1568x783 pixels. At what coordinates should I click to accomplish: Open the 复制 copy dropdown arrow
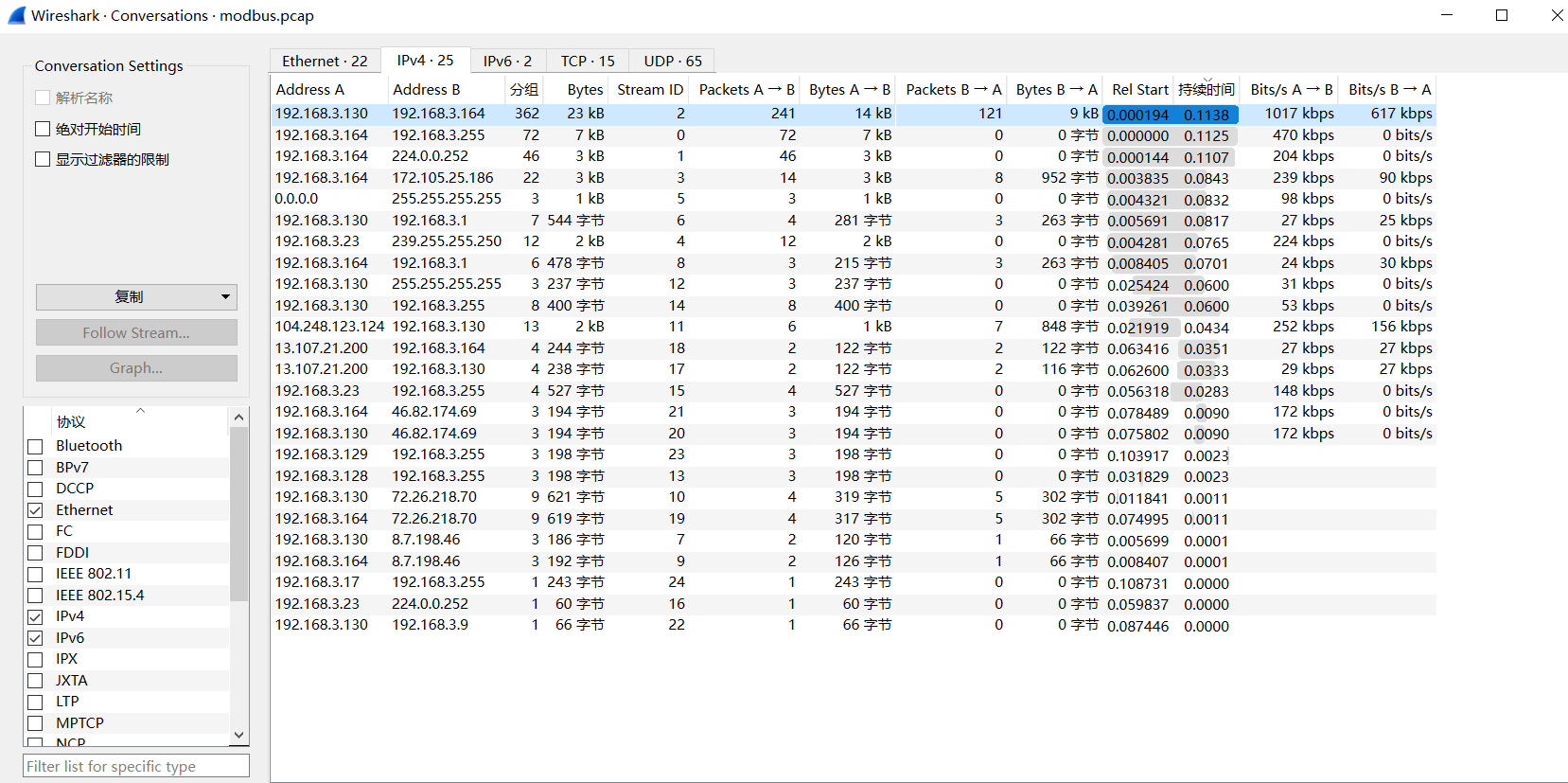coord(225,296)
